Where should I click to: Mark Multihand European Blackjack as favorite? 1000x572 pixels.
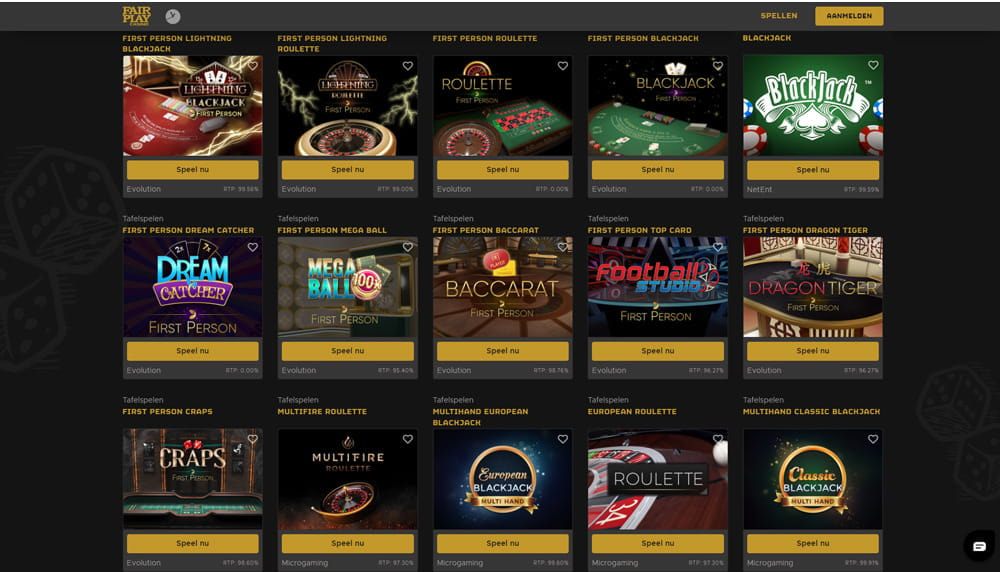pyautogui.click(x=562, y=439)
